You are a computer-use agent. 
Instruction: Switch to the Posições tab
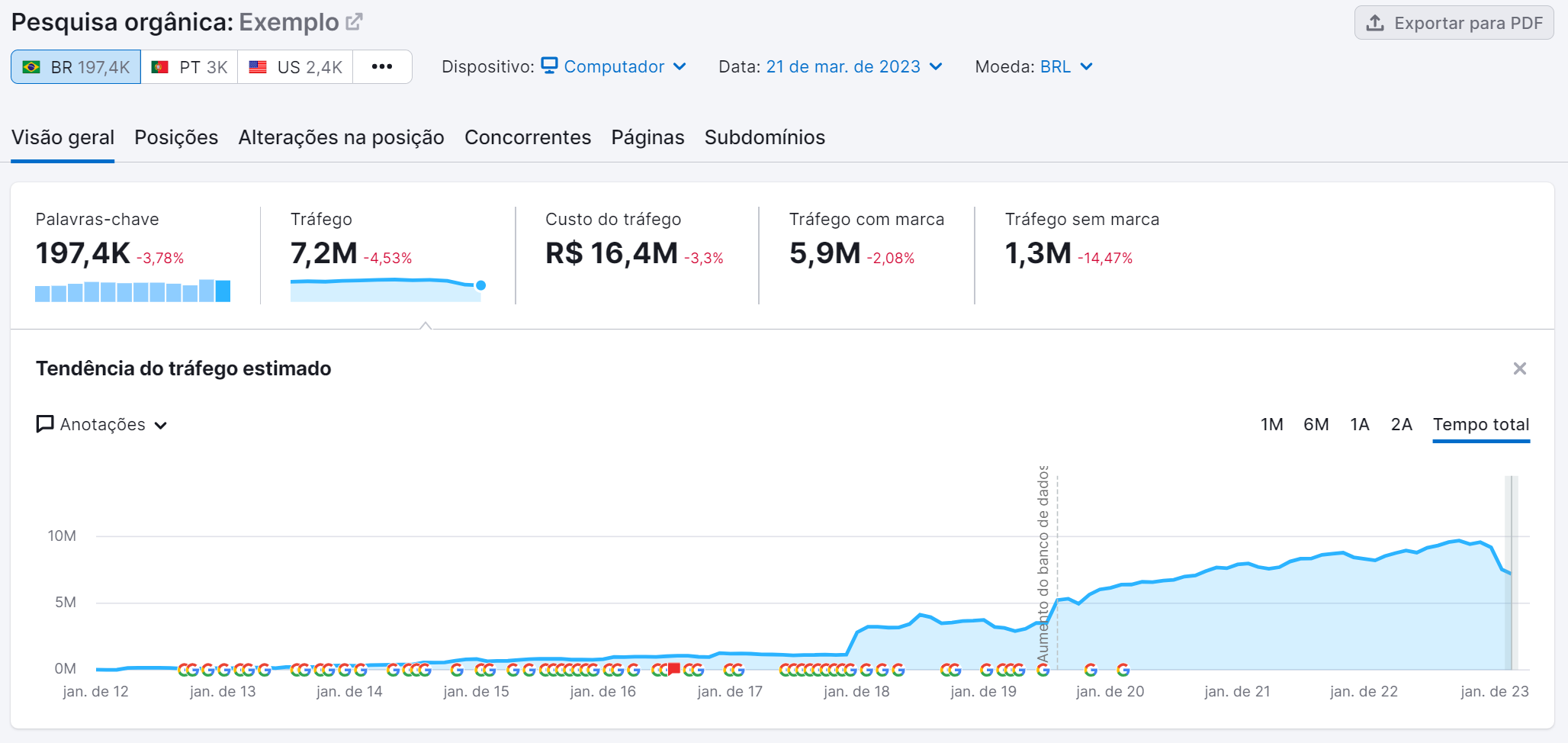pos(176,137)
